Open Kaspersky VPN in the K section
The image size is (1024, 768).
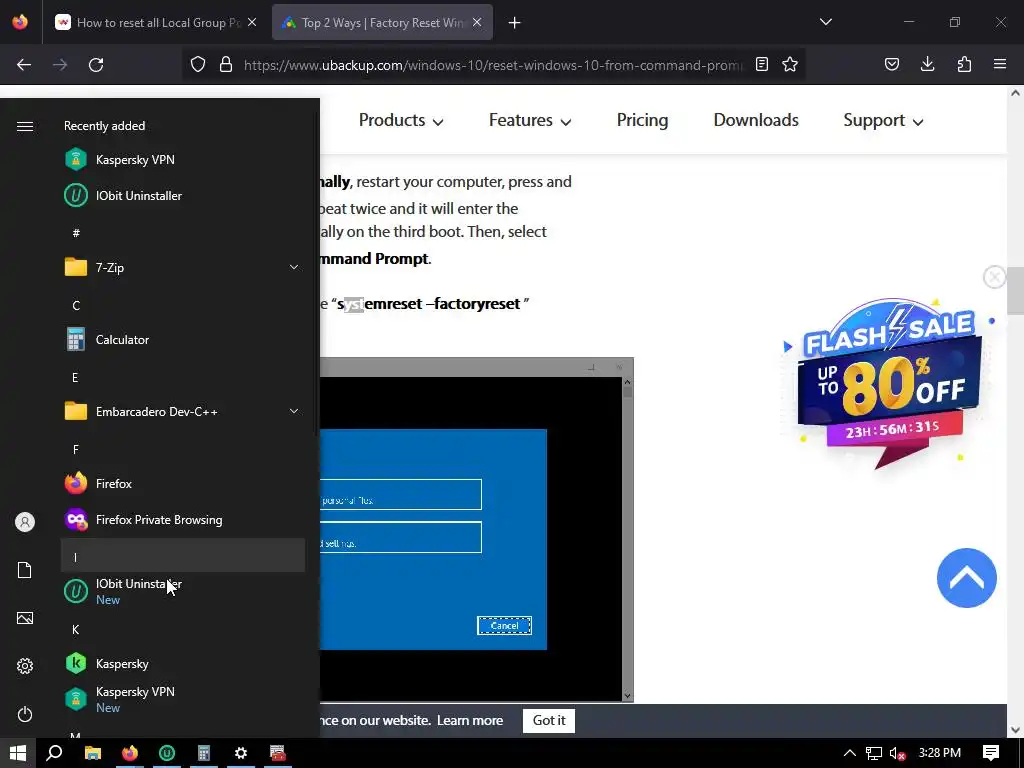[183, 699]
